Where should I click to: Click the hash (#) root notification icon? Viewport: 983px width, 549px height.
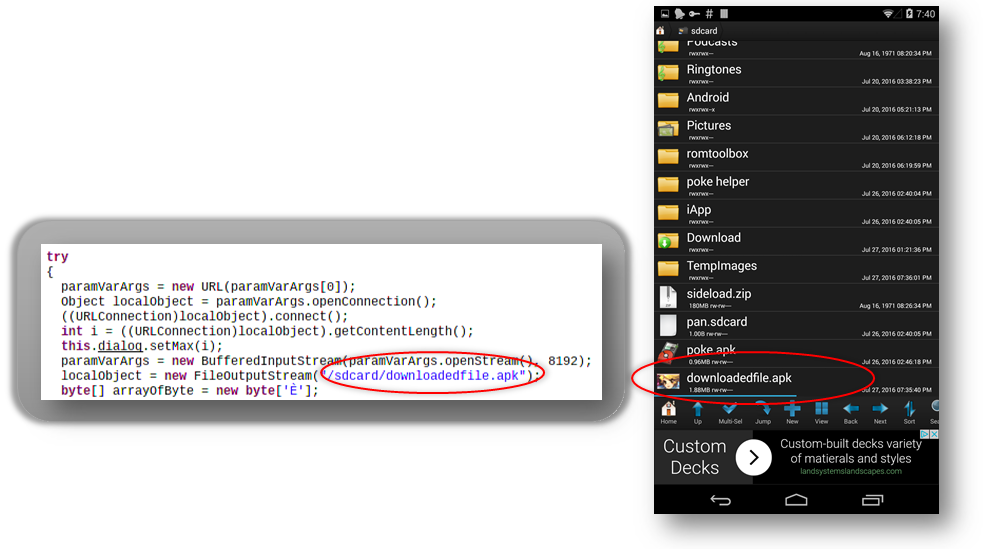point(709,14)
